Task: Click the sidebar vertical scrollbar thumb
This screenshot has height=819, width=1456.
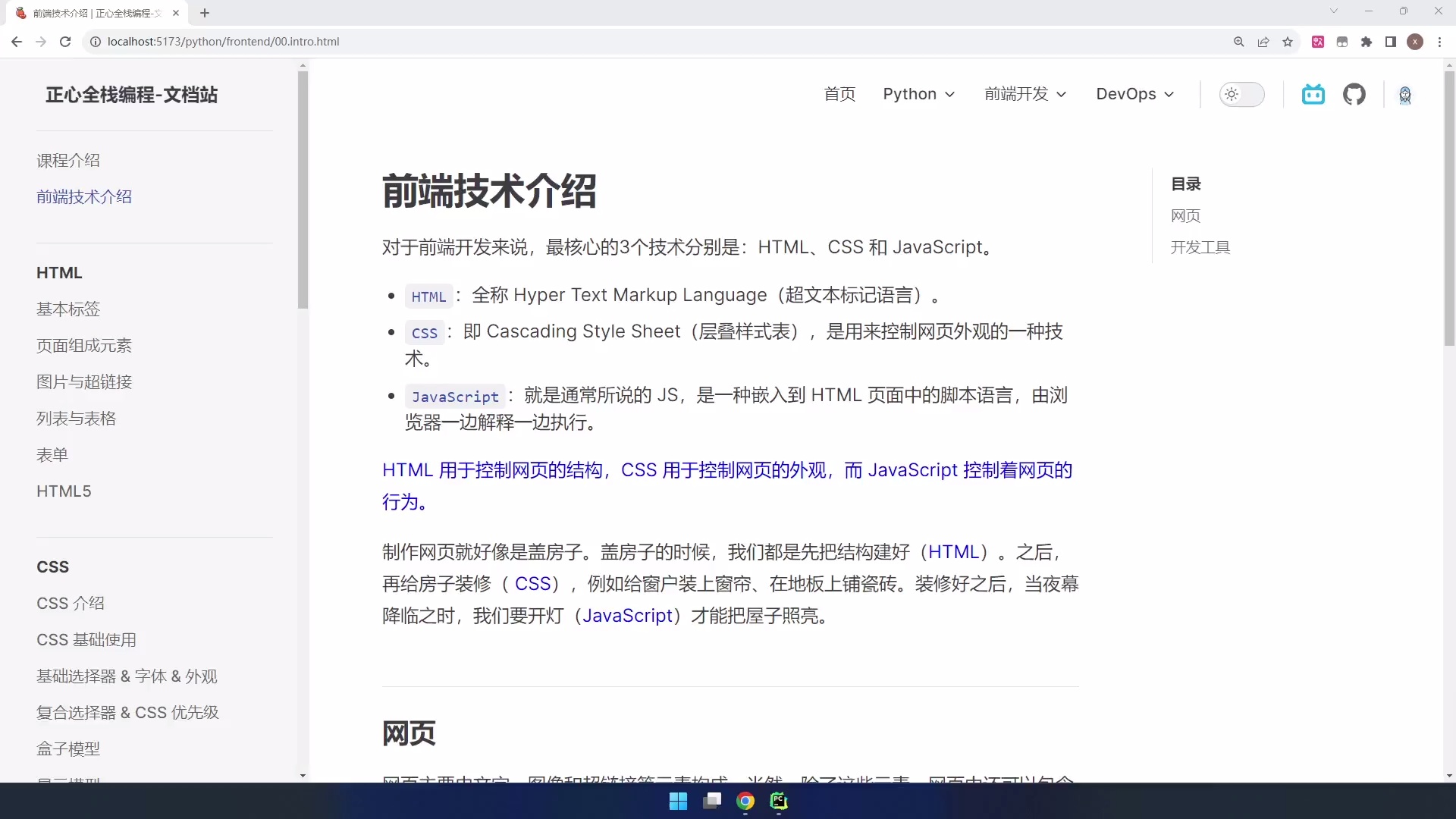Action: pyautogui.click(x=303, y=190)
